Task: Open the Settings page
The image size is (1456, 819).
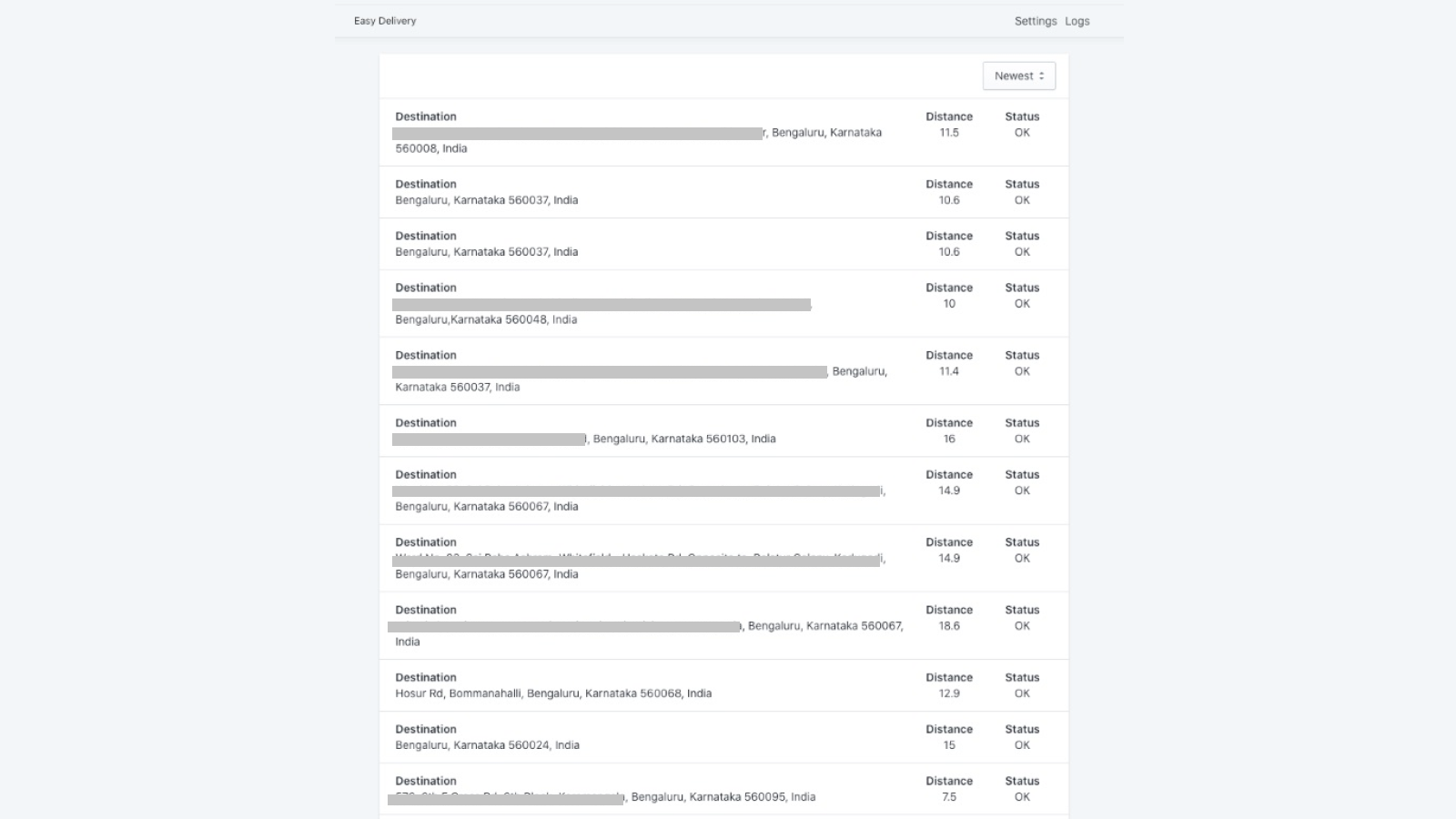Action: [1035, 20]
